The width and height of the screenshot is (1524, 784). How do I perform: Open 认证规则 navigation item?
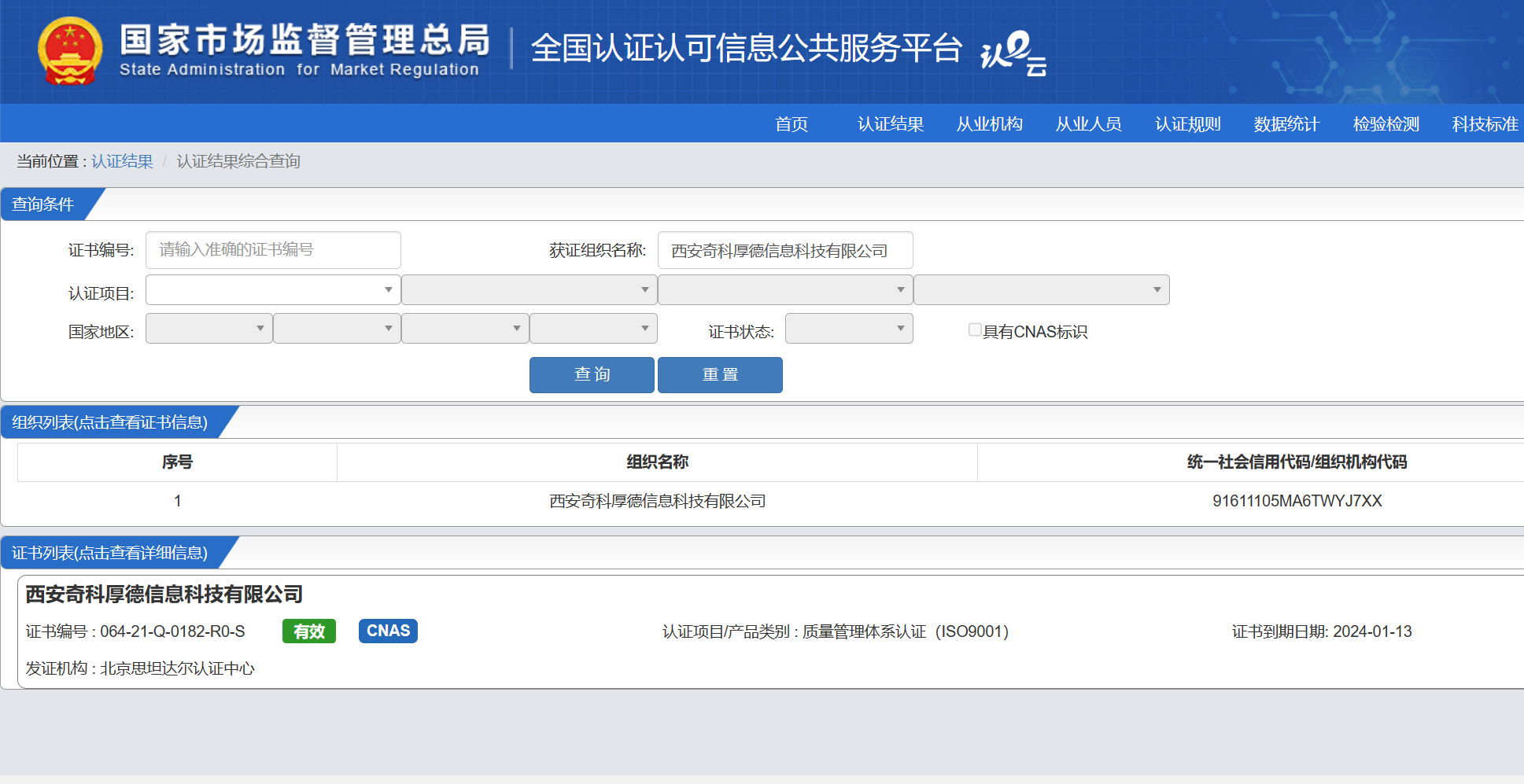click(1188, 124)
